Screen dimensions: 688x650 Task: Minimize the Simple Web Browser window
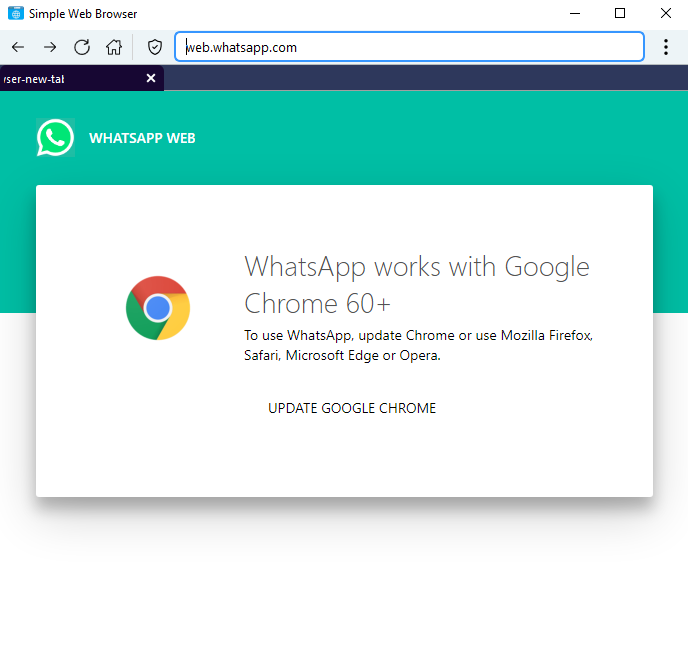tap(575, 13)
